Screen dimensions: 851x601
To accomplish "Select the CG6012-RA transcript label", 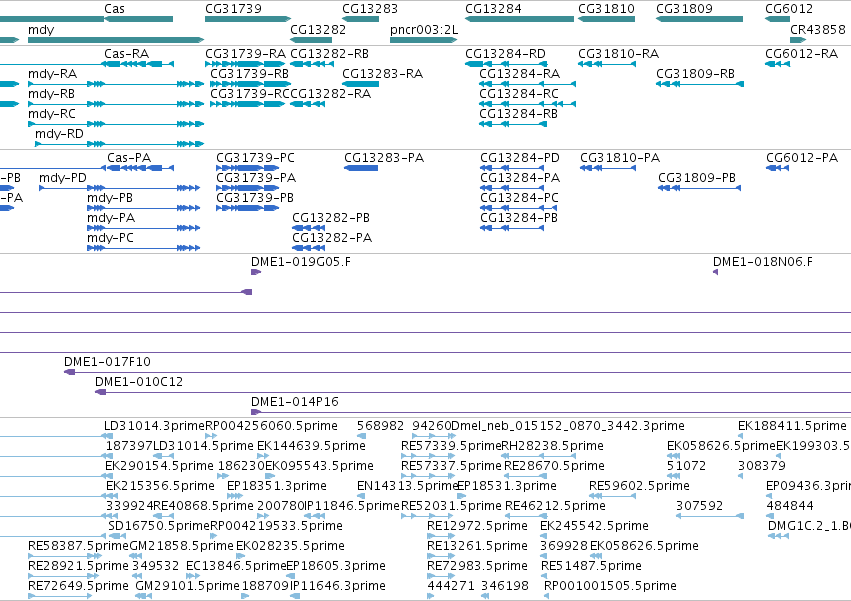I will coord(801,54).
